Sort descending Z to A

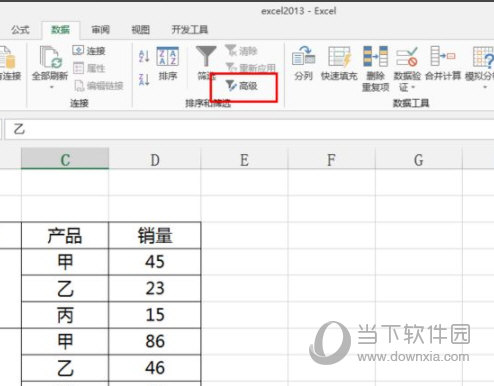144,79
